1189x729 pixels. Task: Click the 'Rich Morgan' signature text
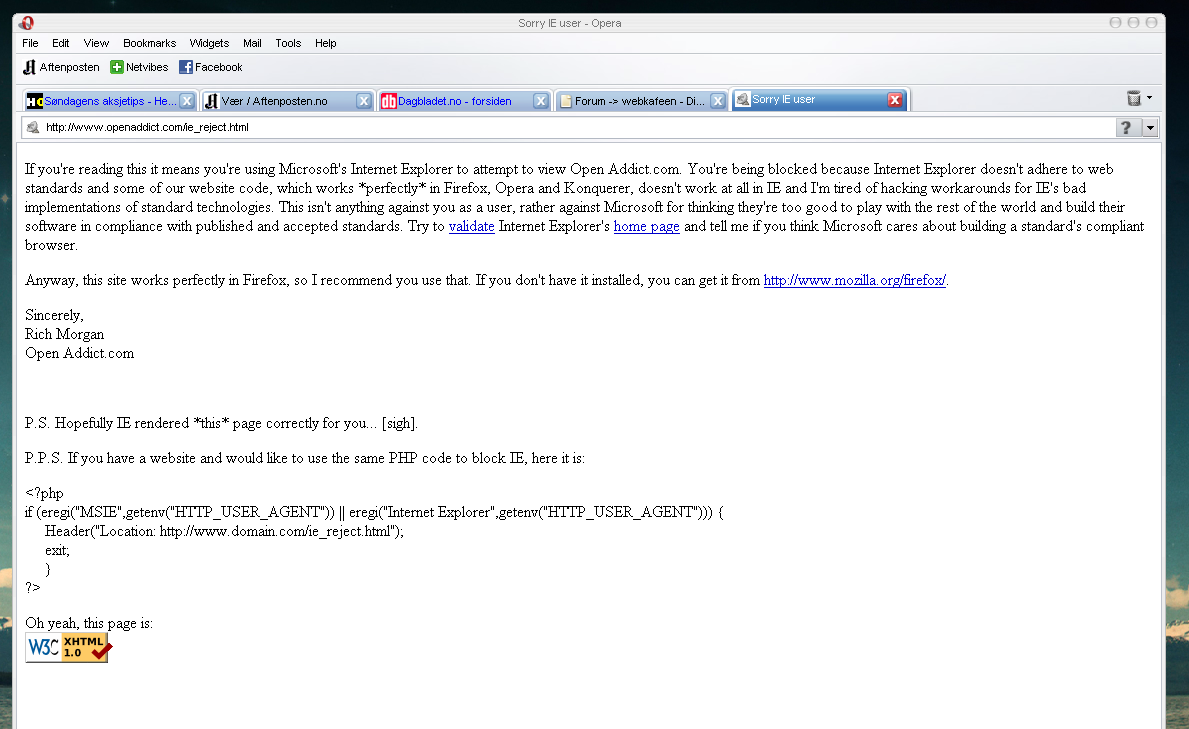(64, 334)
